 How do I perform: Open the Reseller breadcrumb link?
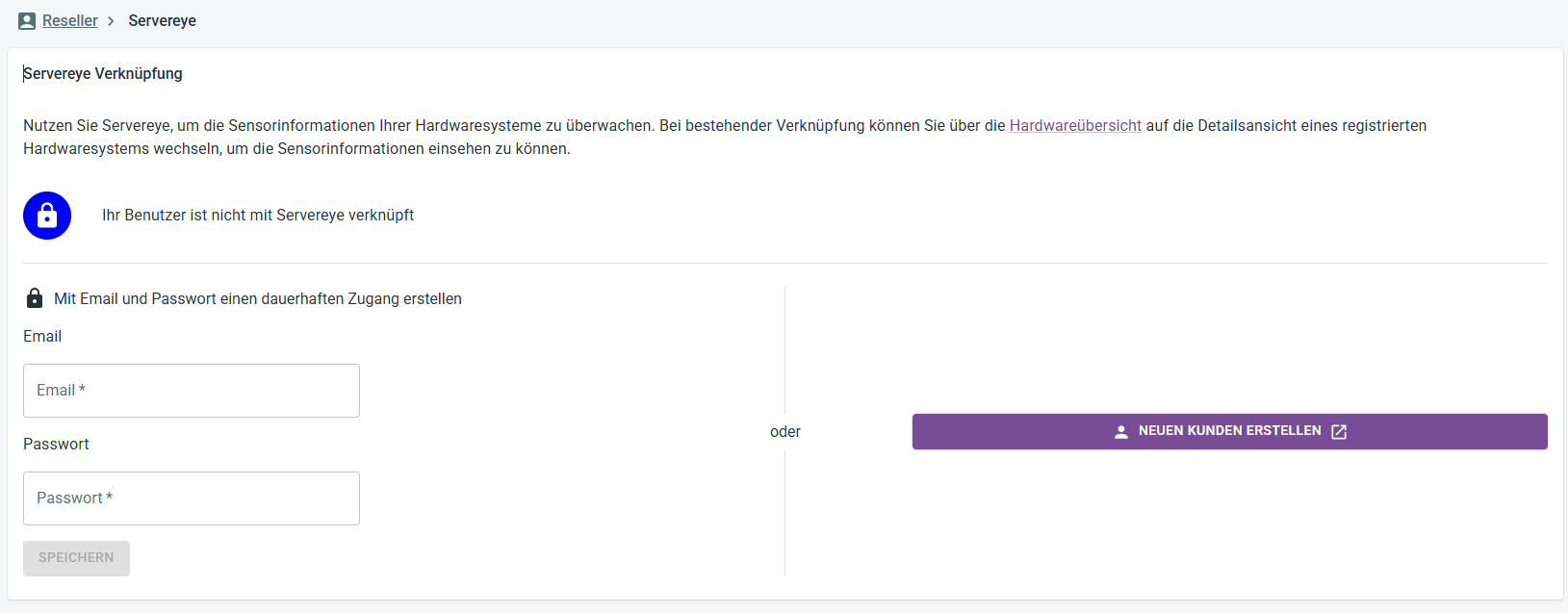click(x=70, y=21)
